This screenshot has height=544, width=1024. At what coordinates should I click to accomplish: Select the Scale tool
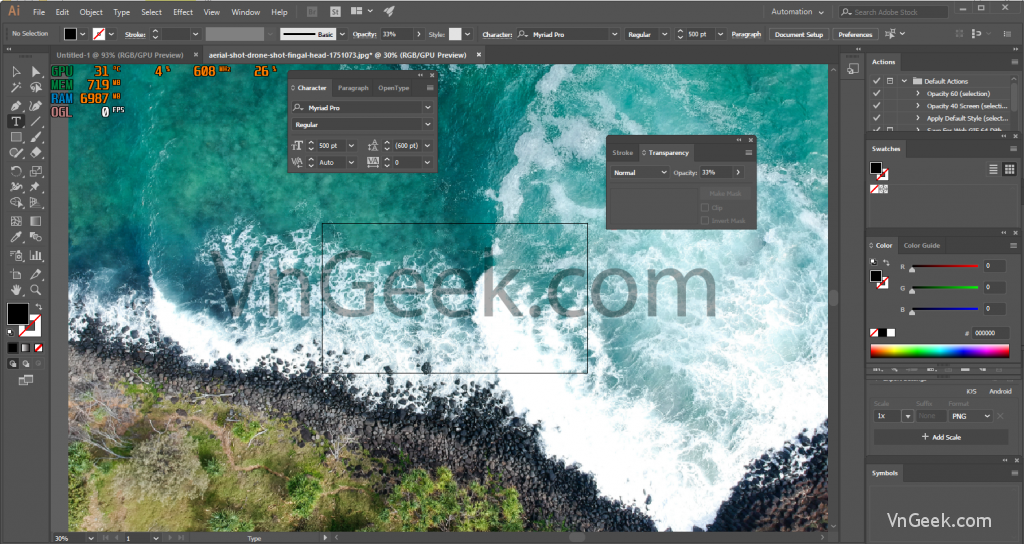click(36, 171)
